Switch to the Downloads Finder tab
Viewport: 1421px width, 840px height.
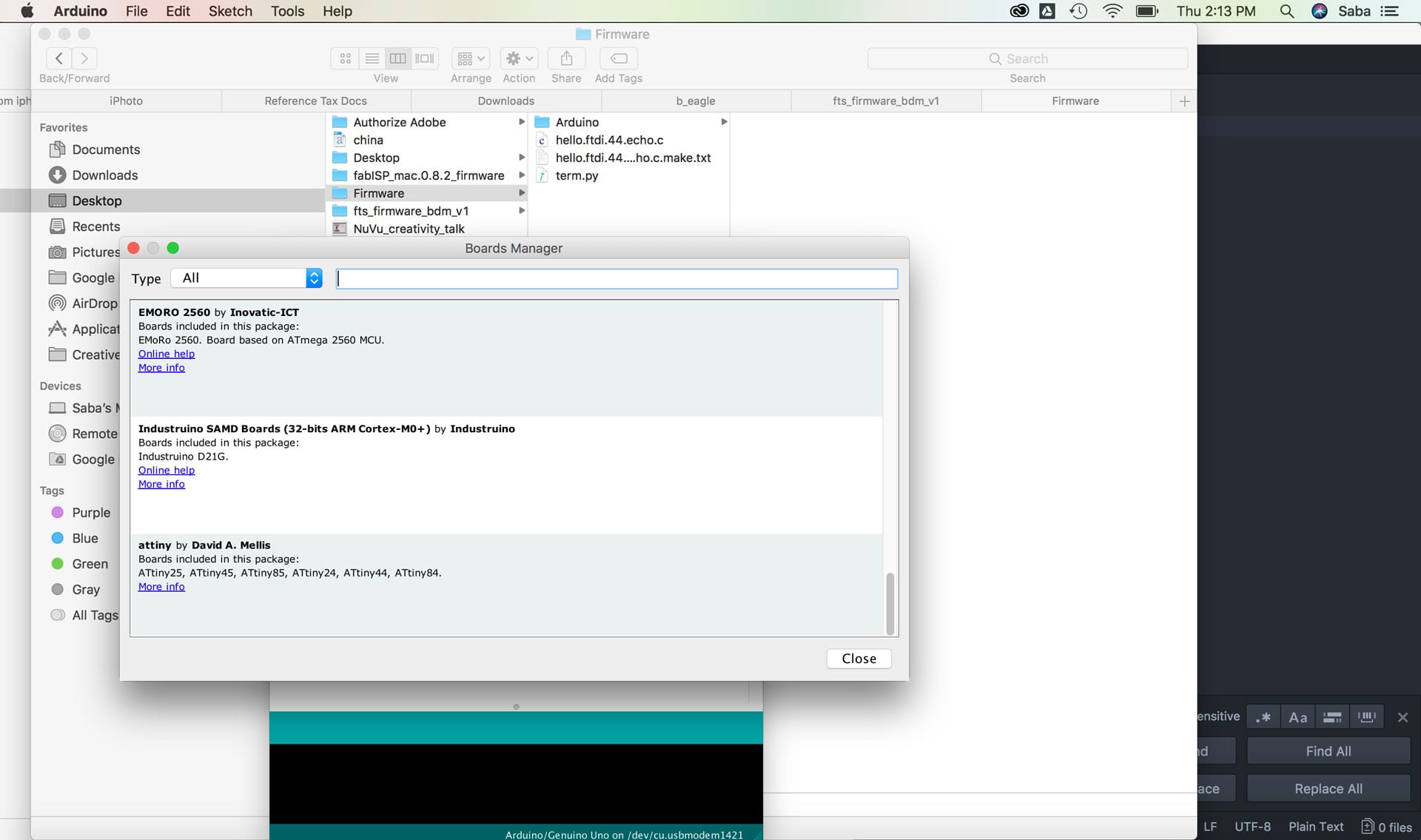coord(506,101)
